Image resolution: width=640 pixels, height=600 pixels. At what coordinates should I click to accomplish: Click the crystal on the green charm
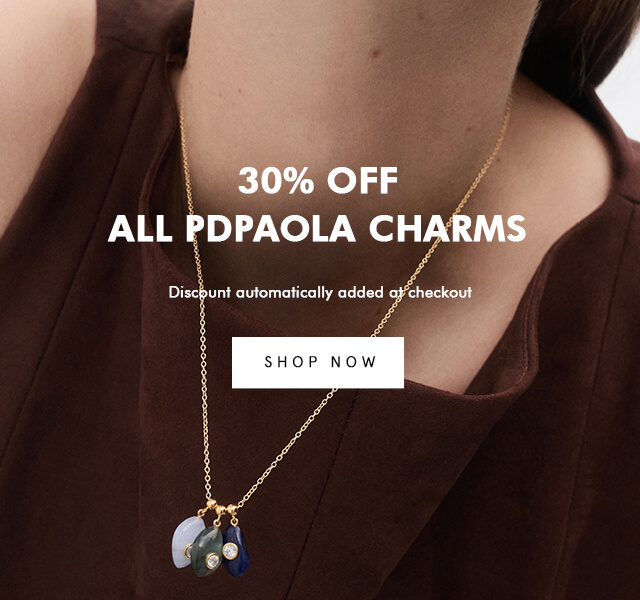point(213,561)
